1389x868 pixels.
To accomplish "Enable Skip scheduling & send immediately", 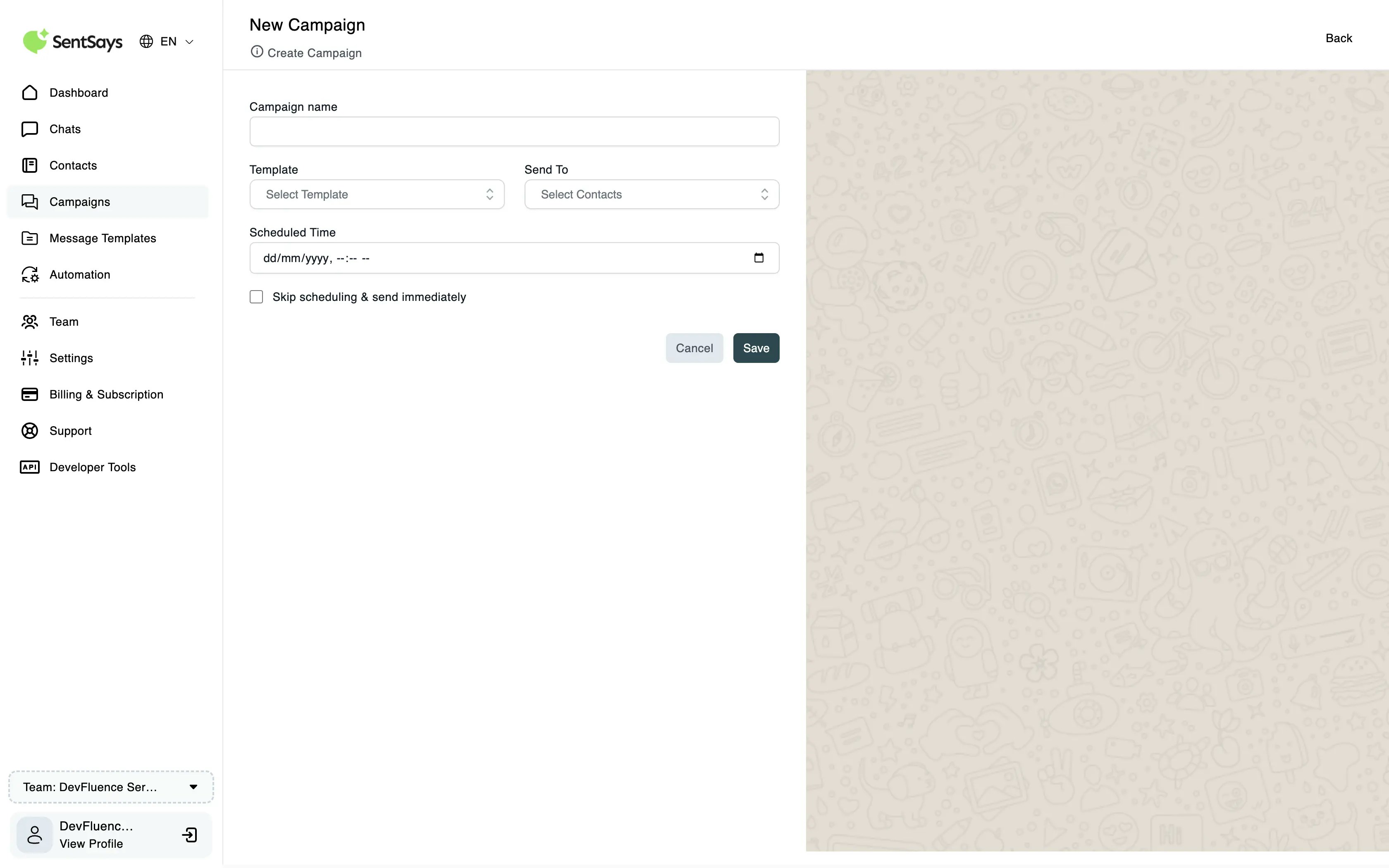I will 257,297.
